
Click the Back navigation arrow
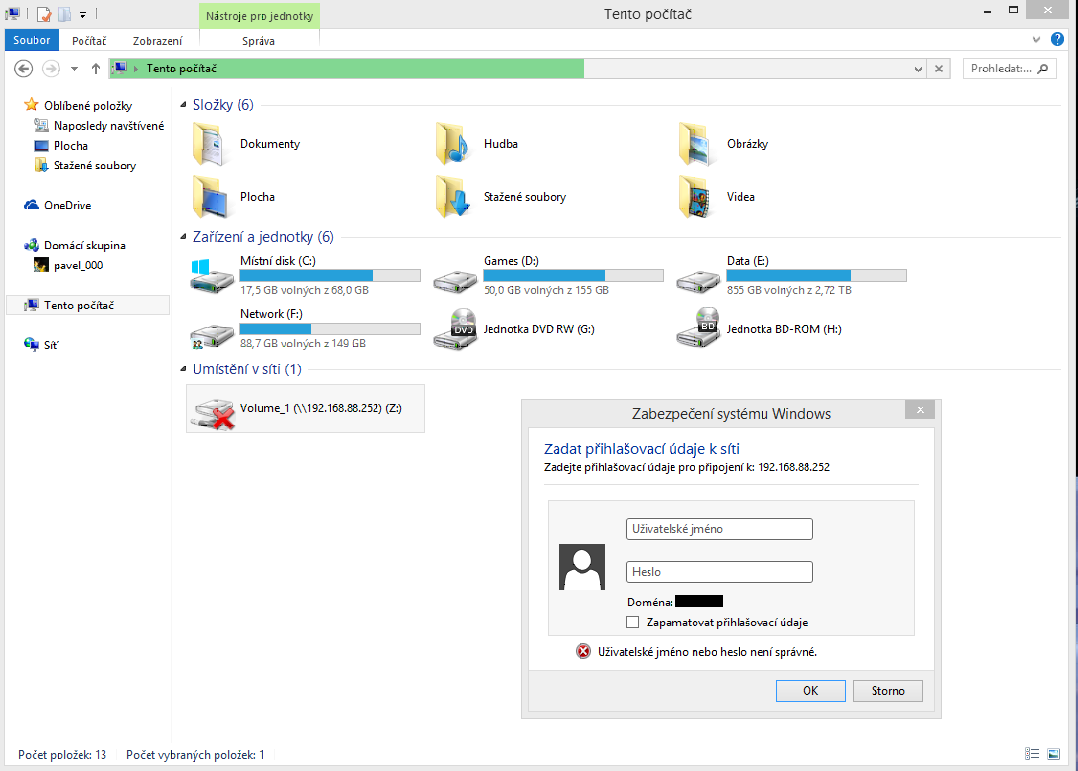coord(23,68)
